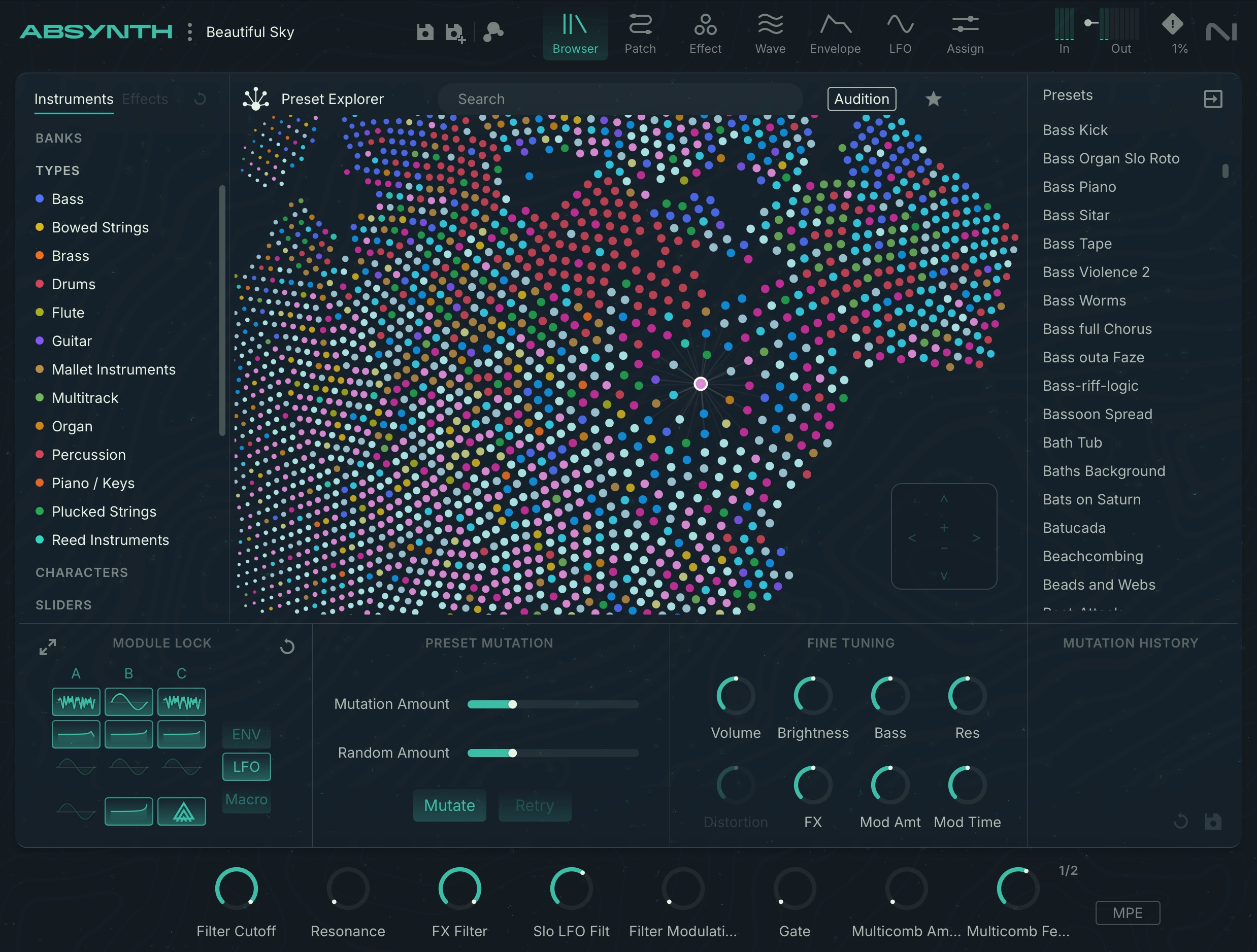The image size is (1257, 952).
Task: Select the Bass Kick preset
Action: [1075, 129]
